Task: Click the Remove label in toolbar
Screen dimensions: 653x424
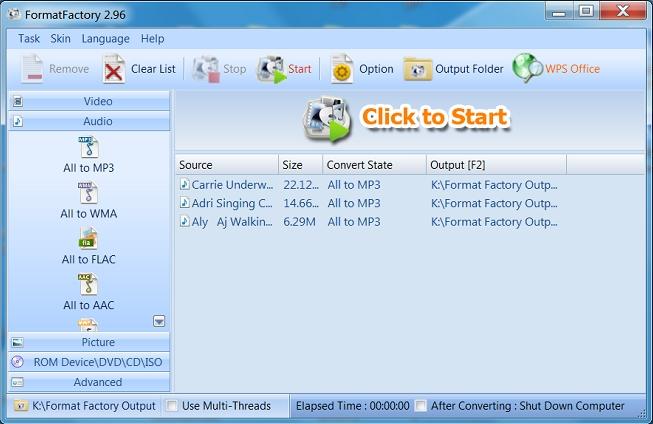Action: [69, 69]
